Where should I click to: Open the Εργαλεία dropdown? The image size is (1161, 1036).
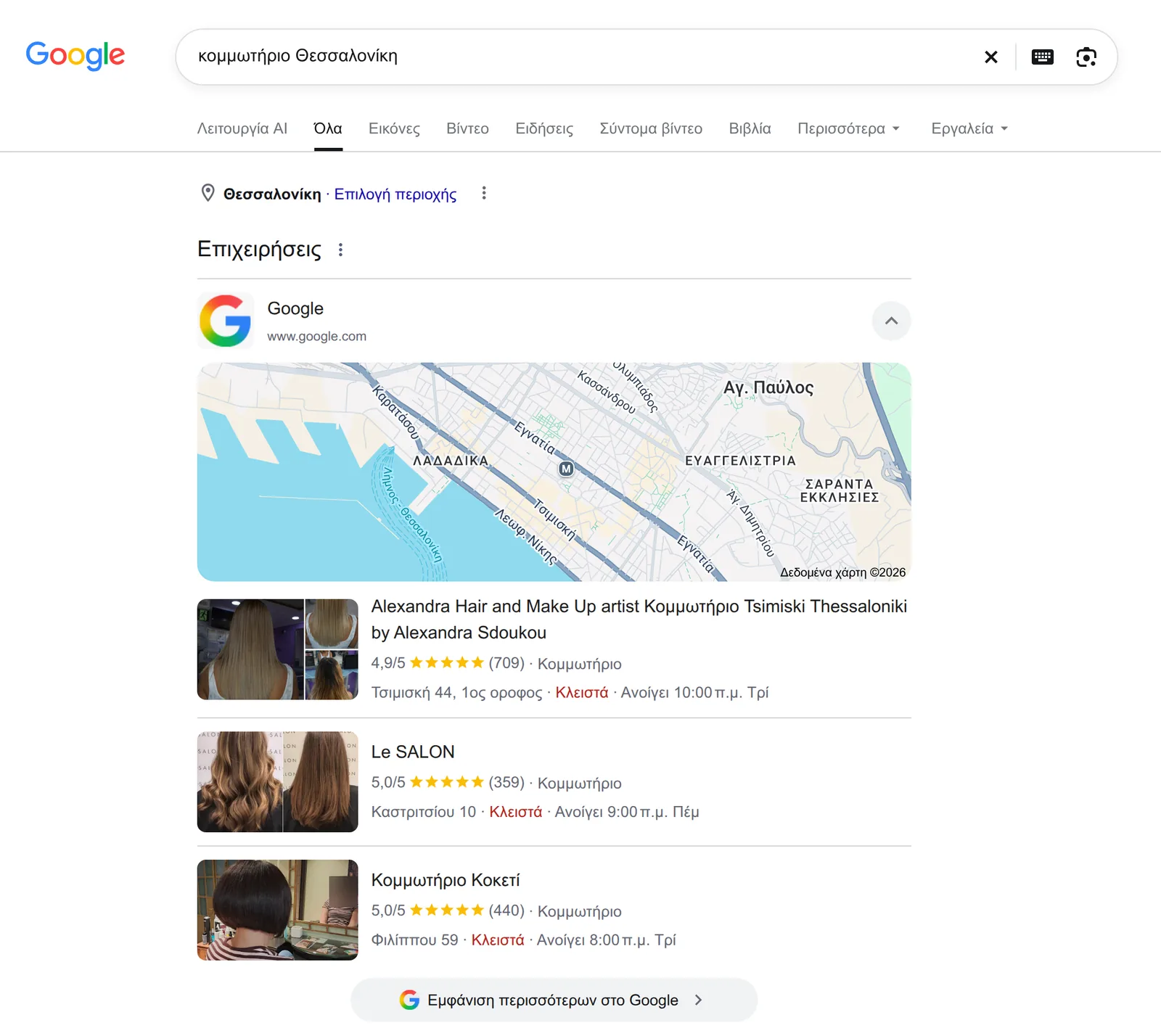point(969,128)
